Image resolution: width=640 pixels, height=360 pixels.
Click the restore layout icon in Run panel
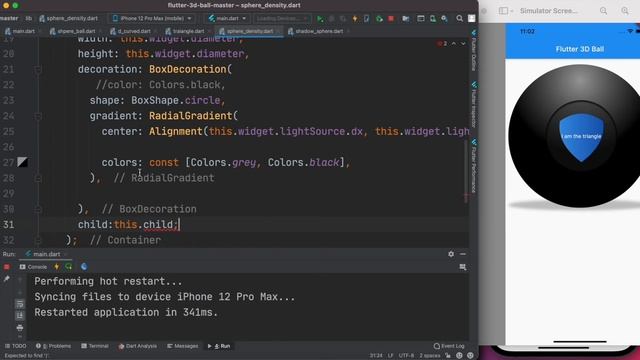462,267
